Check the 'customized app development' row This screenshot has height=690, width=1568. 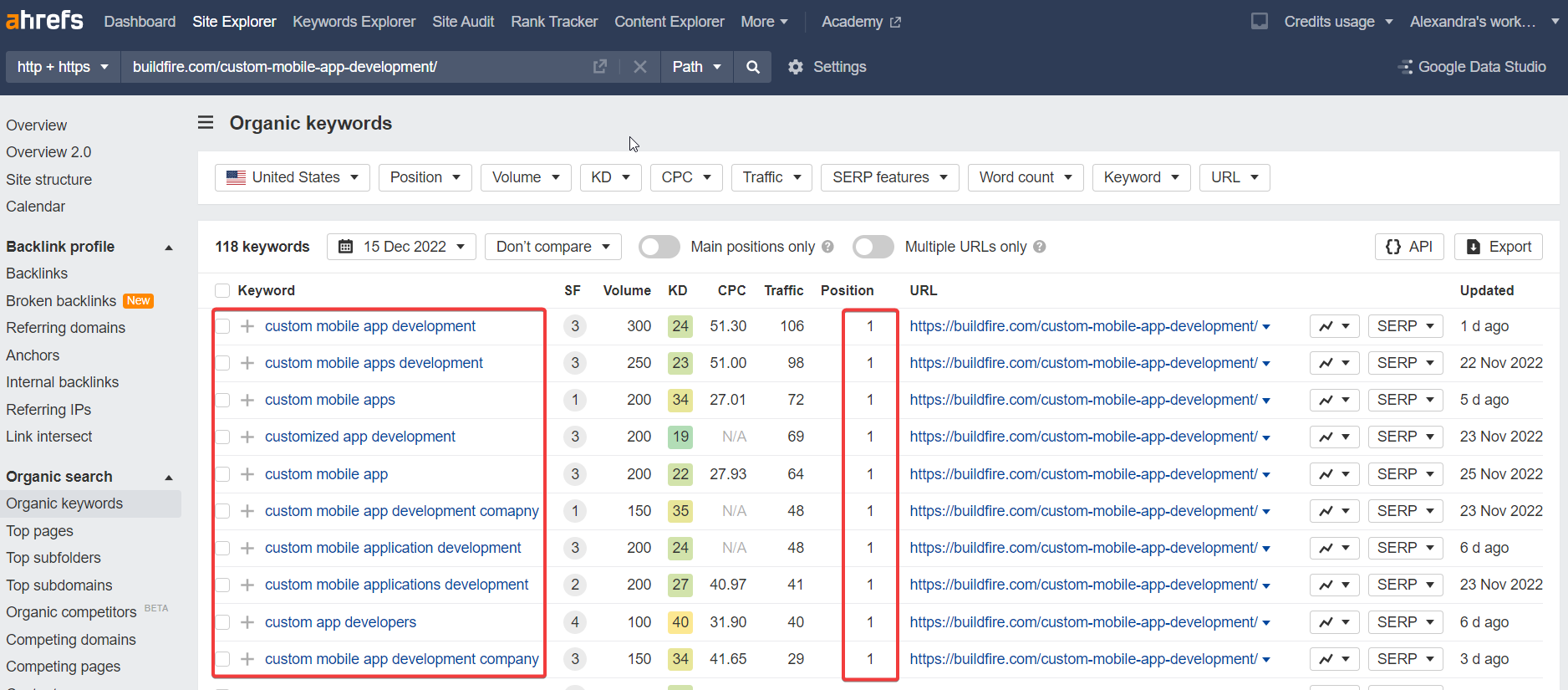coord(222,437)
